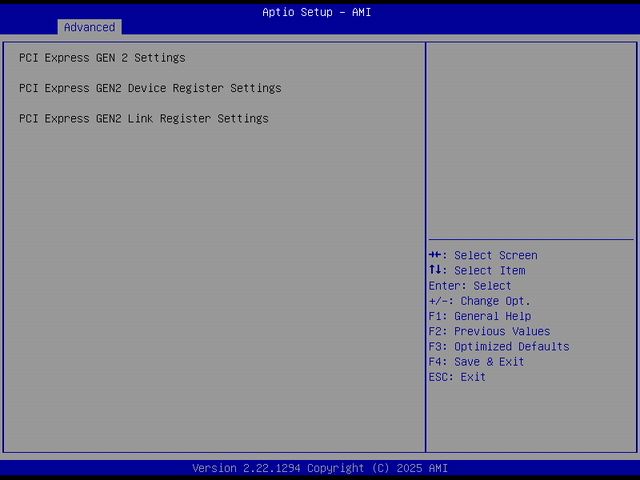The height and width of the screenshot is (480, 640).
Task: Click the F1: General Help line
Action: point(480,316)
